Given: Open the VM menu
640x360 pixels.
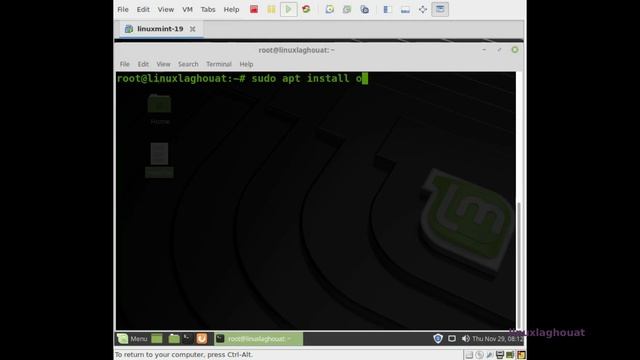Looking at the screenshot, I should [187, 9].
